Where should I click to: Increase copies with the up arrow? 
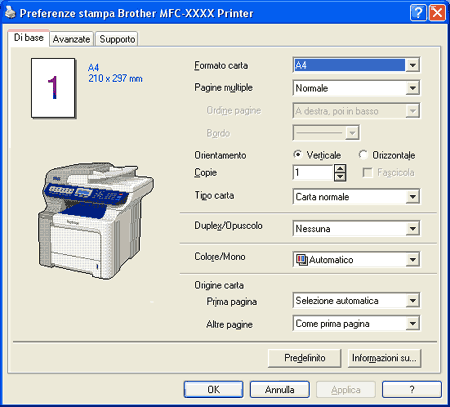pos(340,169)
